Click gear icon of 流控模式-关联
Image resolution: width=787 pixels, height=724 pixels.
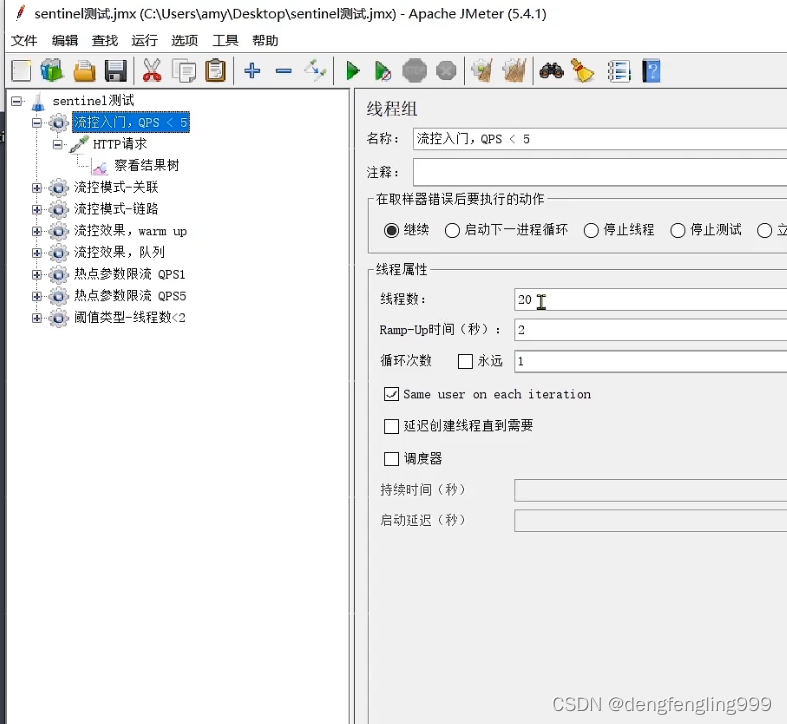pos(59,188)
